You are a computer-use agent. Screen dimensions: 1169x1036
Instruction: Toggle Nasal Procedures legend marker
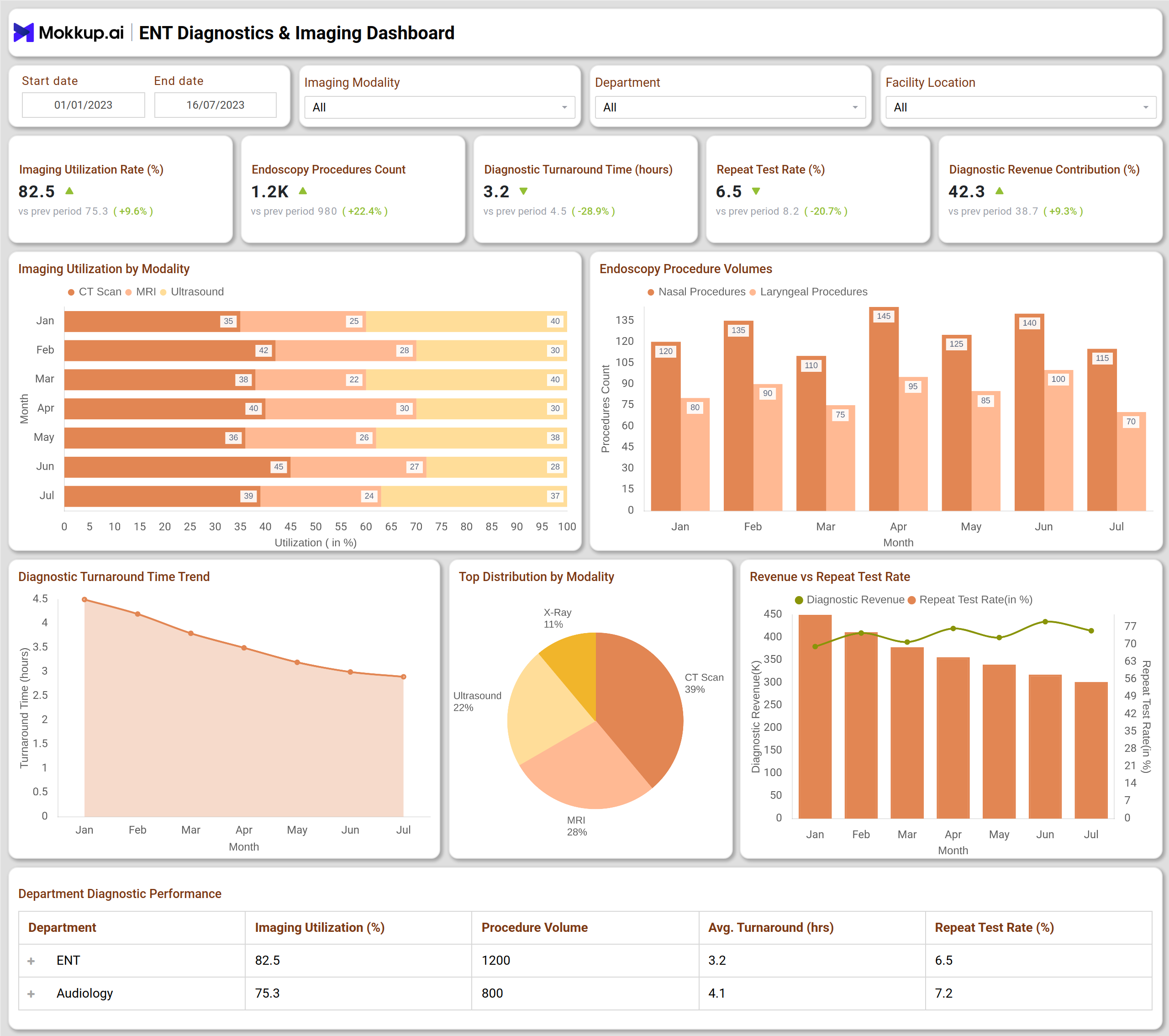tap(651, 292)
